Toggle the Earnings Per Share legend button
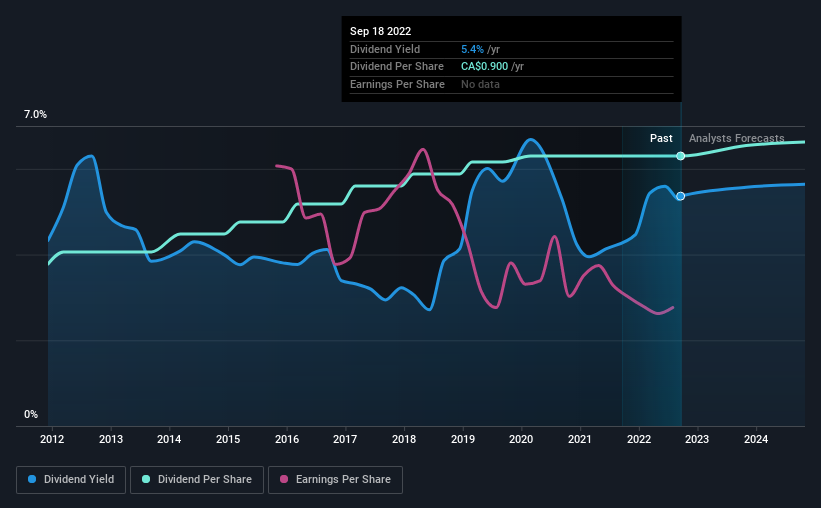 [x=335, y=480]
